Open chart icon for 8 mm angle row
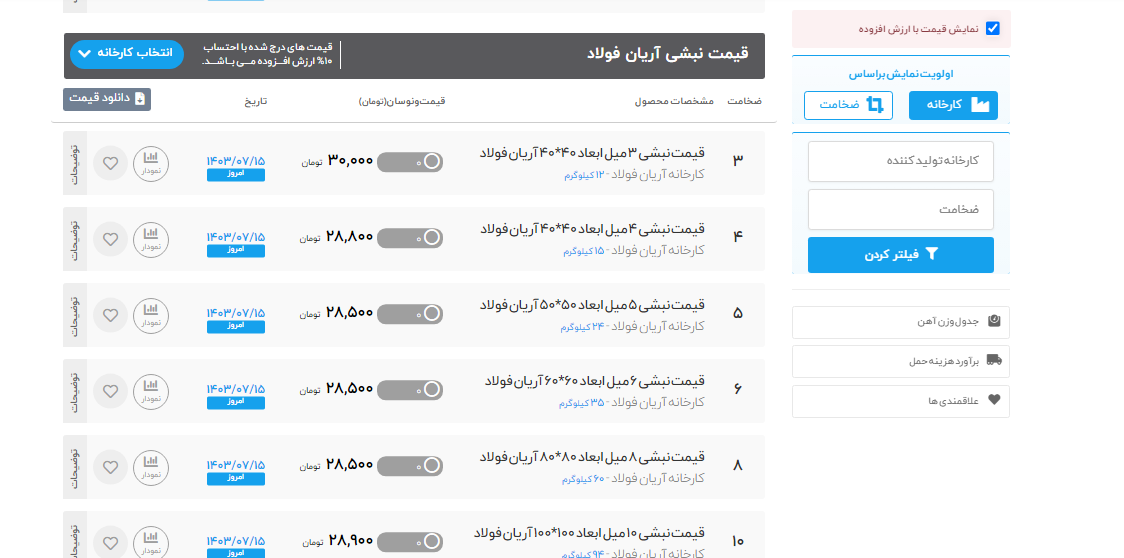 pos(151,467)
